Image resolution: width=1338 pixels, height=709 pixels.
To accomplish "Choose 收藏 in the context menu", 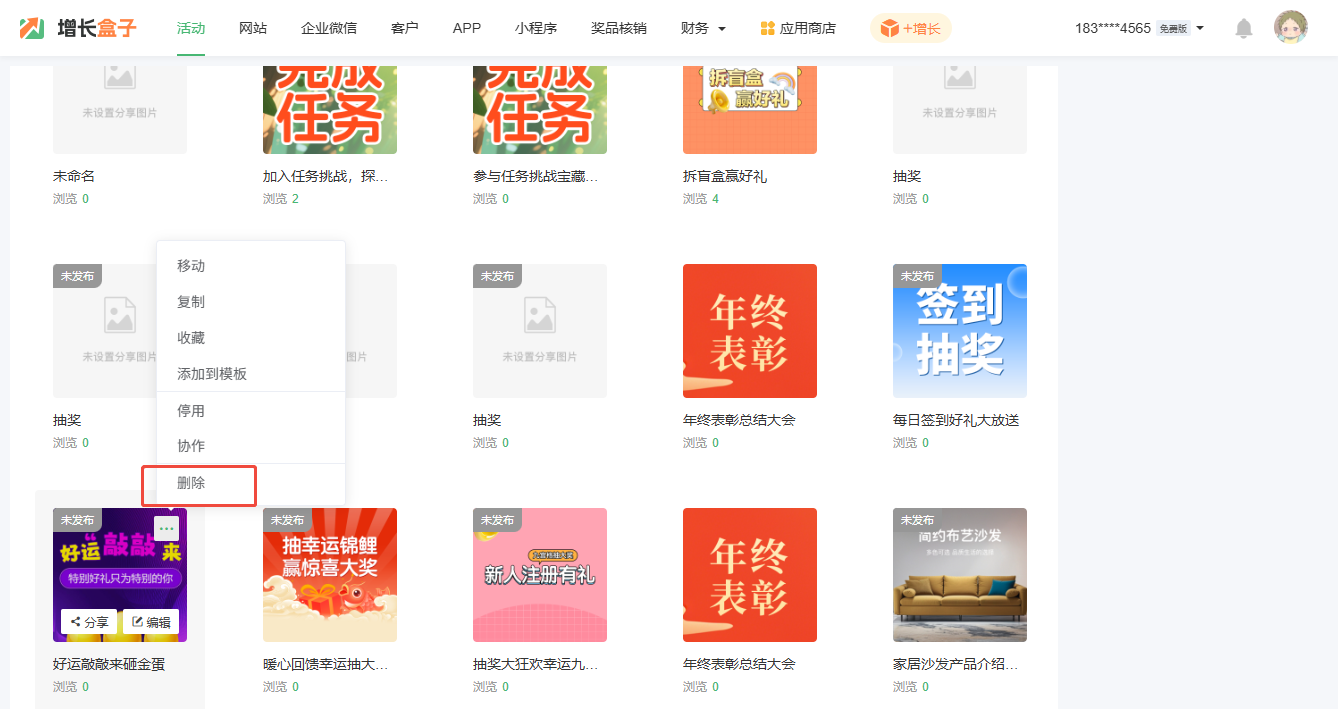I will coord(251,338).
